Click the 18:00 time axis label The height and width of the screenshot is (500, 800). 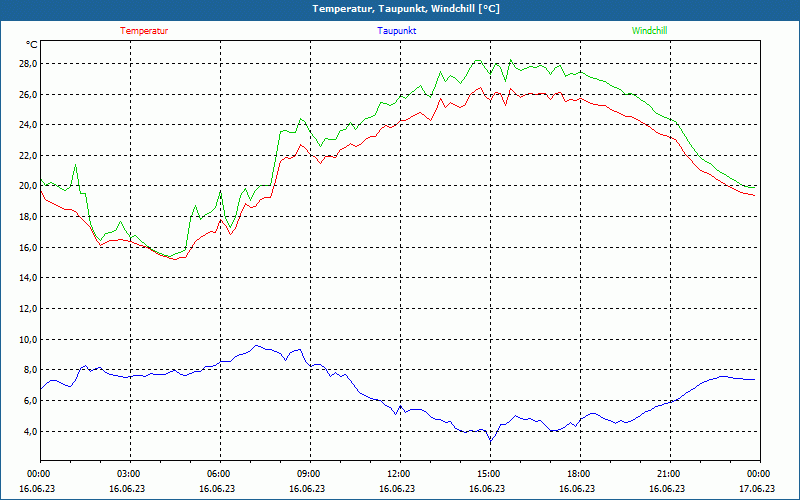click(x=580, y=474)
